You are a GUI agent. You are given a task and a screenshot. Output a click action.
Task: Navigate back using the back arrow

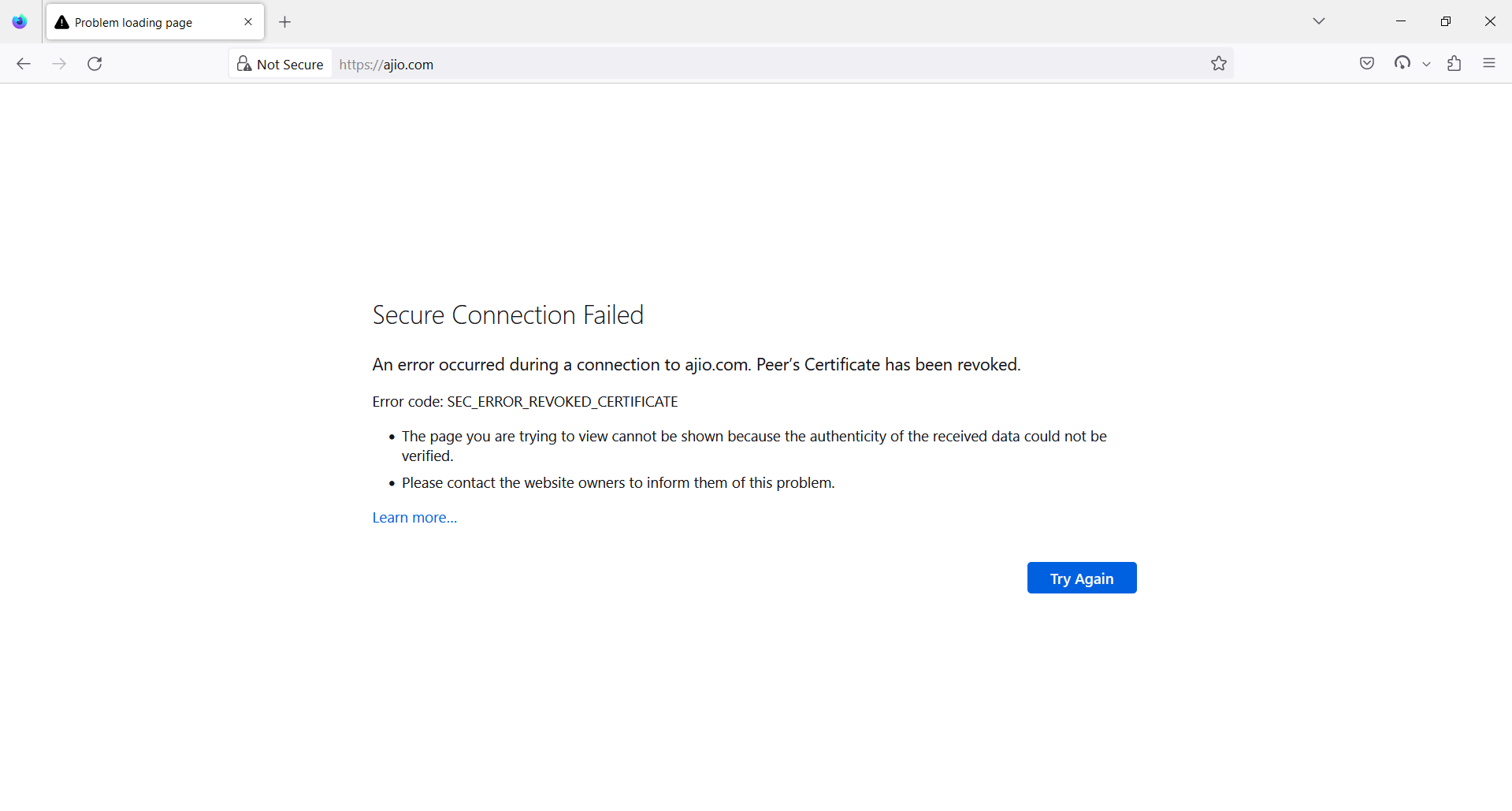[x=24, y=64]
